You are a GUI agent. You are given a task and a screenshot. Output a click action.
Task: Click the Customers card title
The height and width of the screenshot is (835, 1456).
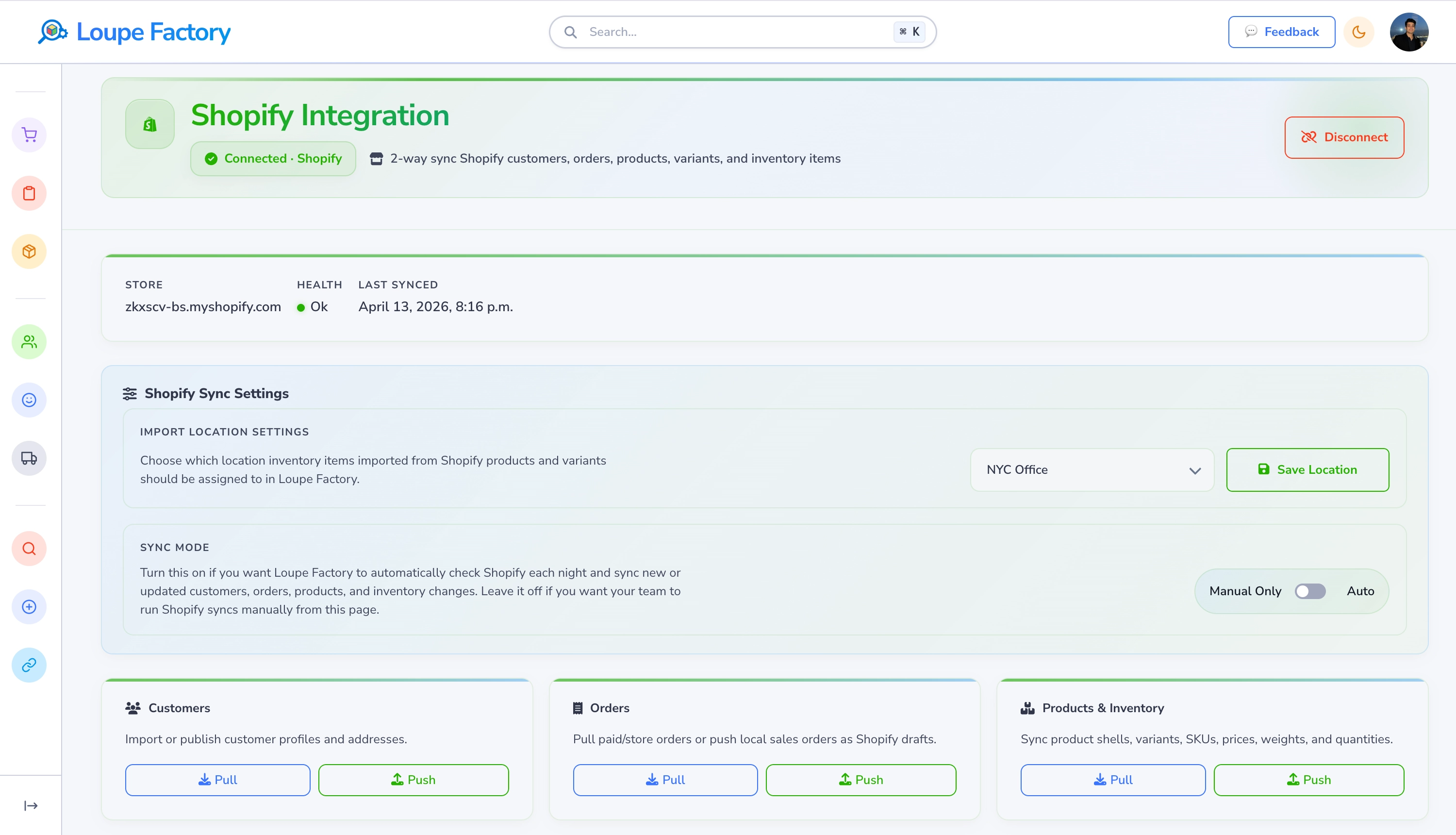[180, 708]
